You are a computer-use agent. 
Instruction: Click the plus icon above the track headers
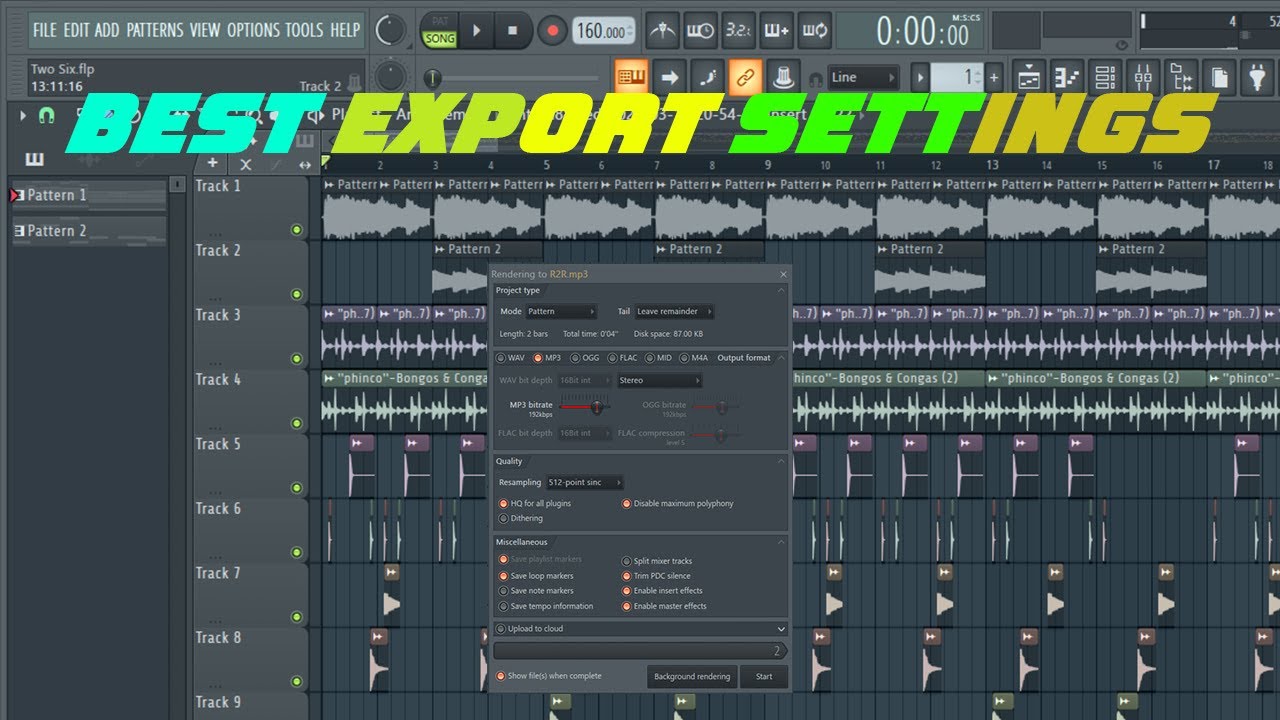(x=213, y=163)
